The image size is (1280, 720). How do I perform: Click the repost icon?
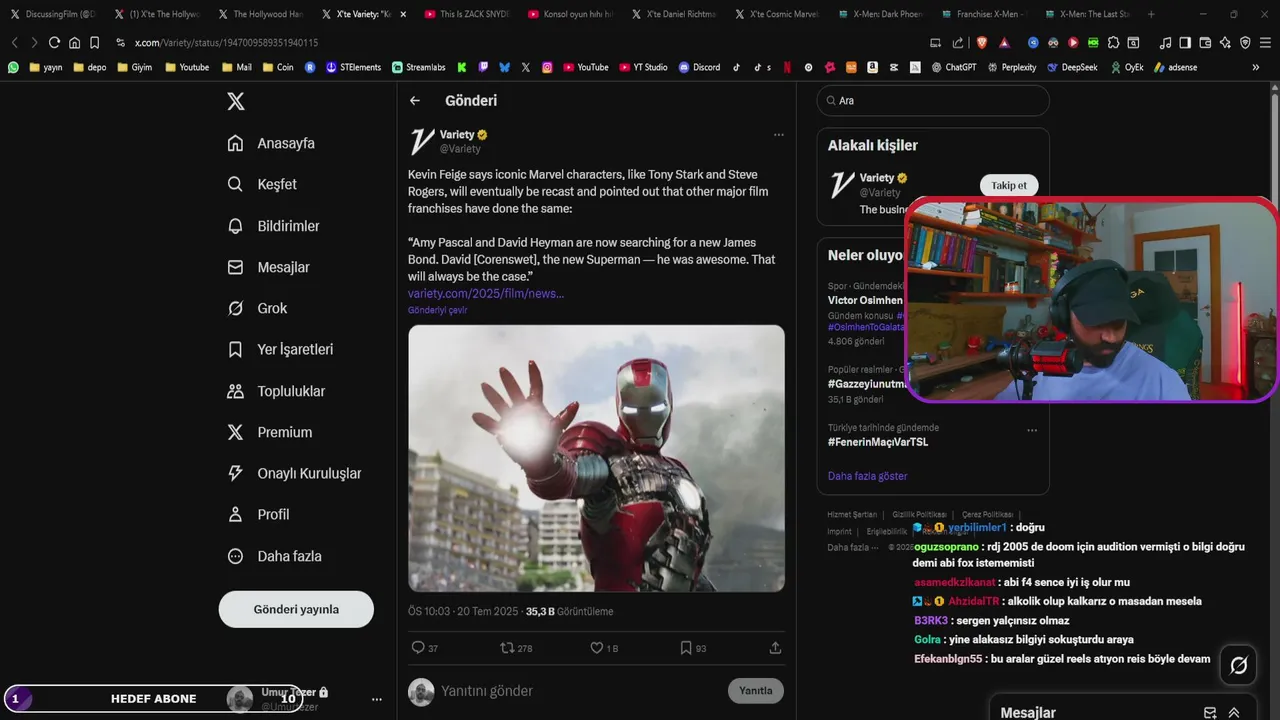coord(507,648)
